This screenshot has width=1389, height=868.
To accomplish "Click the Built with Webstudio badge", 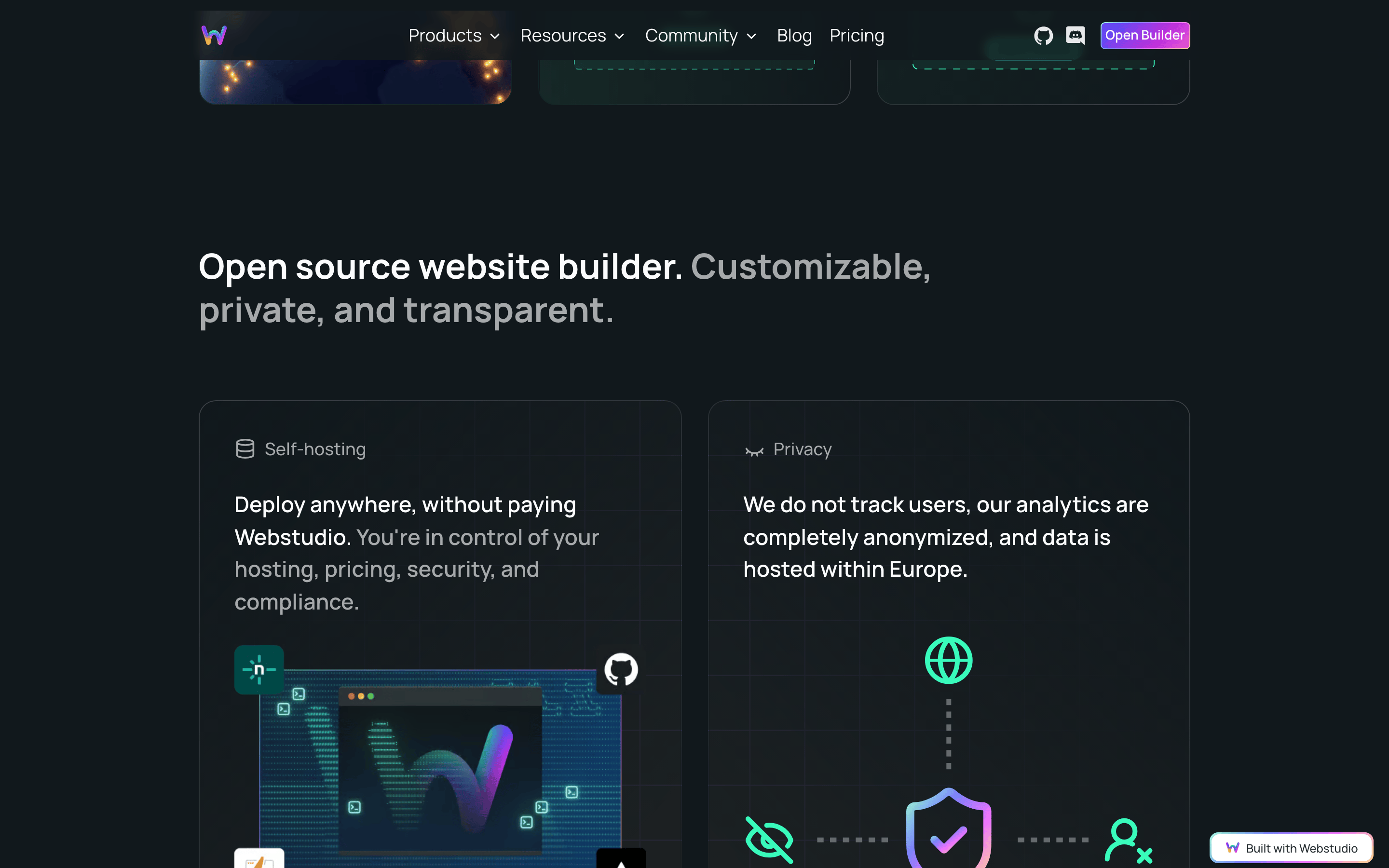I will pos(1291,848).
